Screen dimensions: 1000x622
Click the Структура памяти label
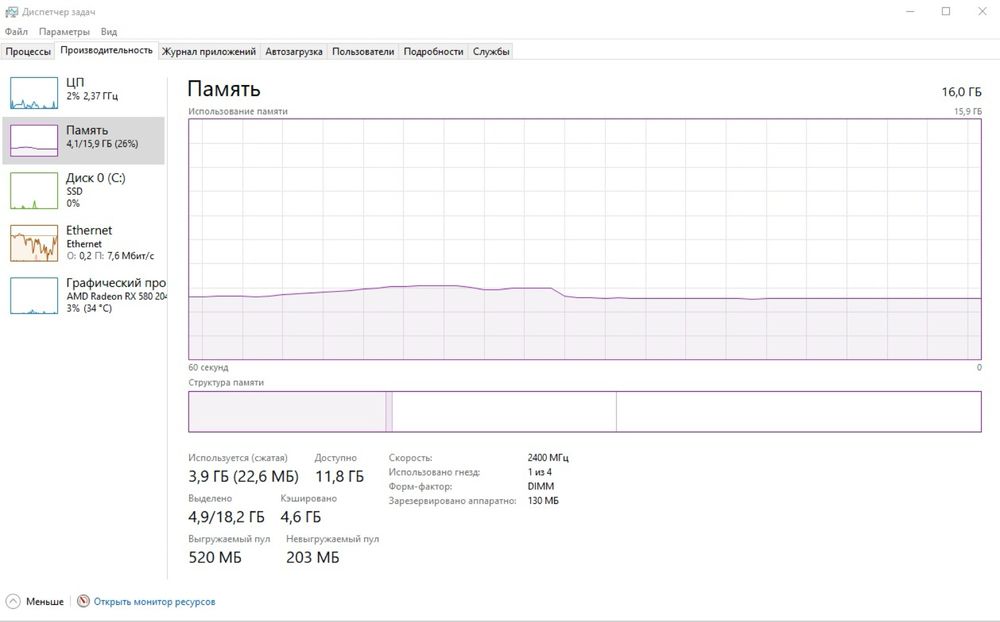[x=226, y=383]
